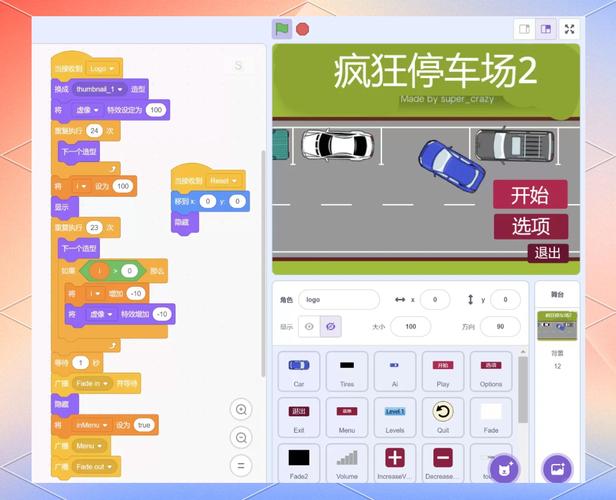
Task: Open the effect dropdown in change effect block
Action: tap(101, 314)
